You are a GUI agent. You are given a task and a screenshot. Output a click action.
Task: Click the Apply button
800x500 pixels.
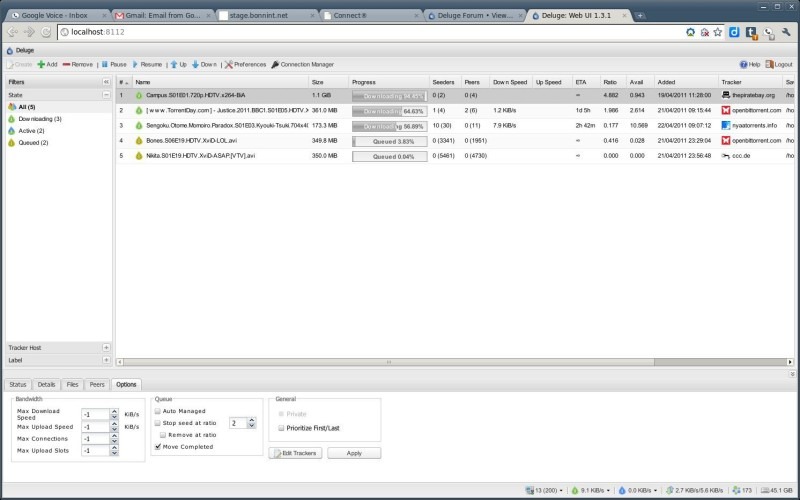coord(354,453)
